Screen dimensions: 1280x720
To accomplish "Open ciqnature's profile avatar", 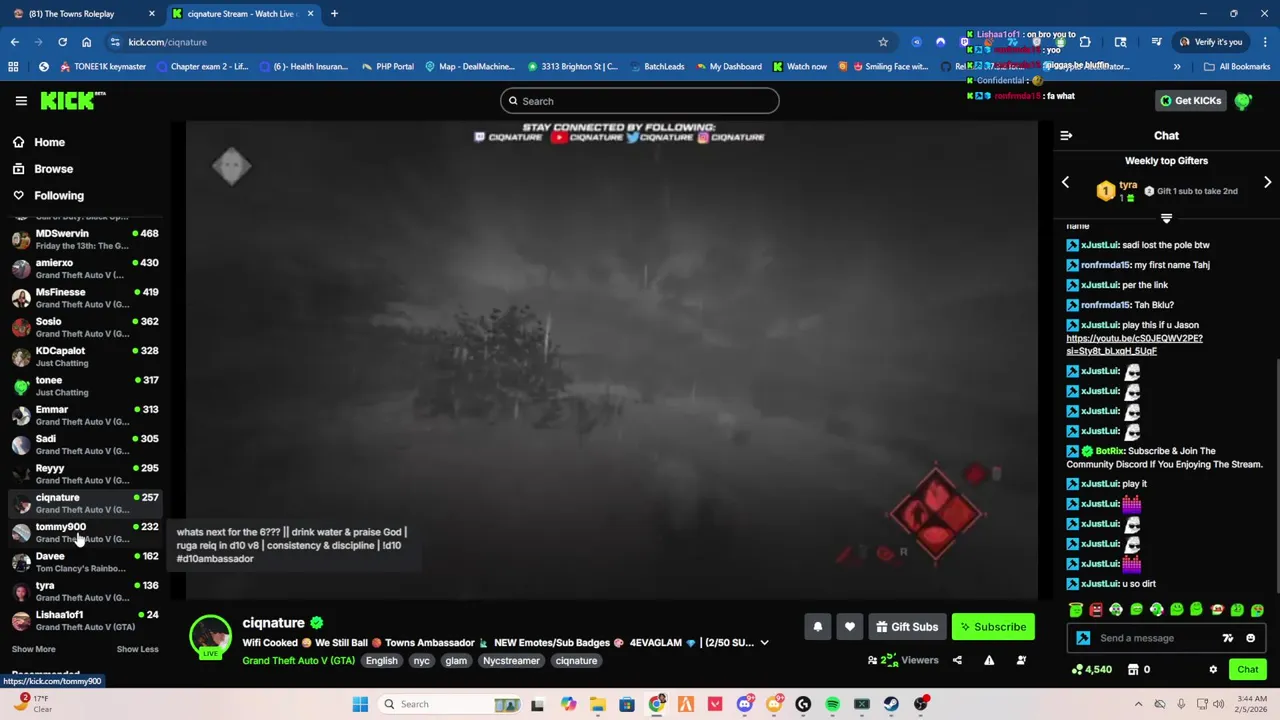I will click(211, 637).
